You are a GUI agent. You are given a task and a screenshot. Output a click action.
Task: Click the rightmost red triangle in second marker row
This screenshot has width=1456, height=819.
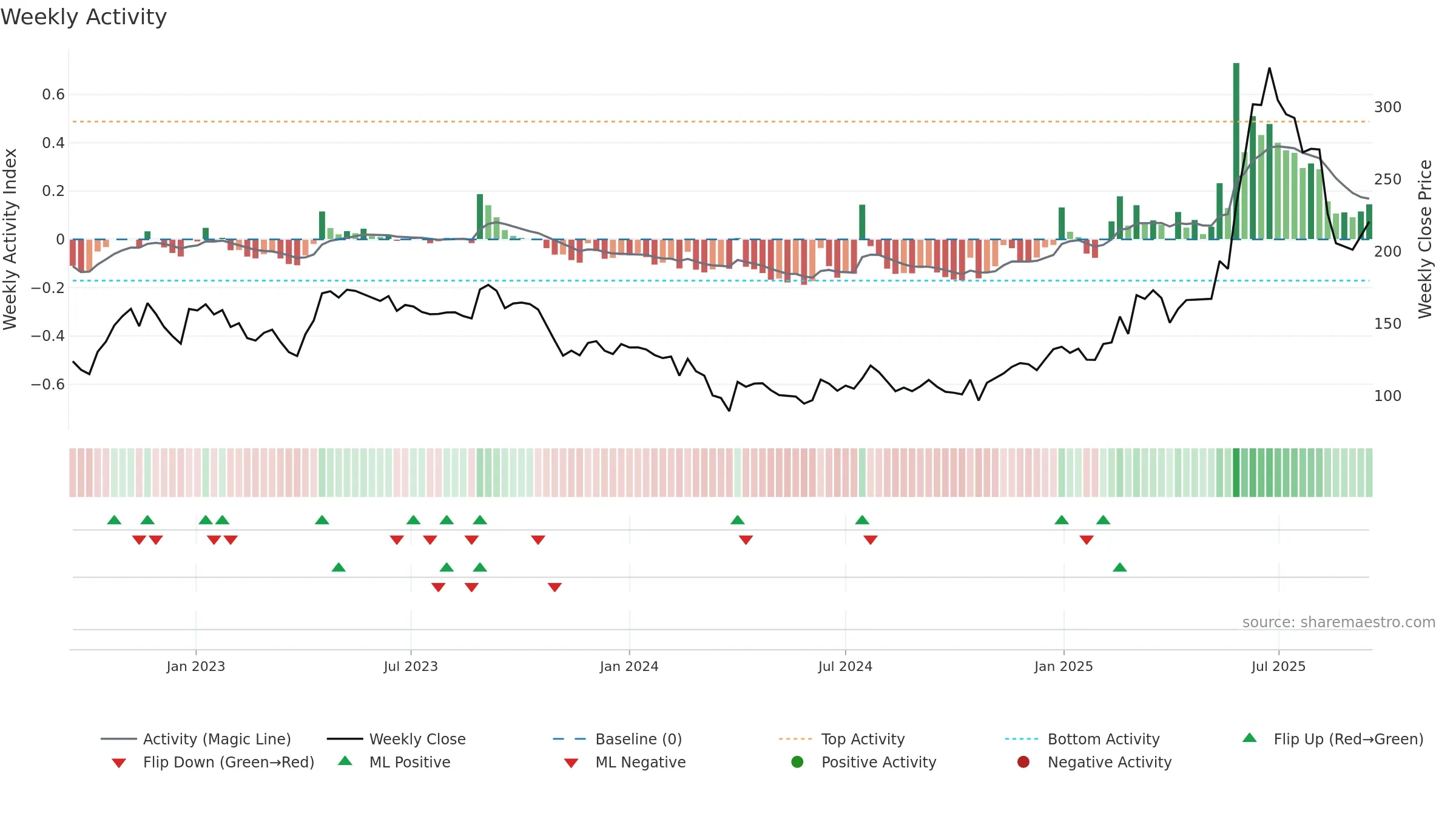554,587
